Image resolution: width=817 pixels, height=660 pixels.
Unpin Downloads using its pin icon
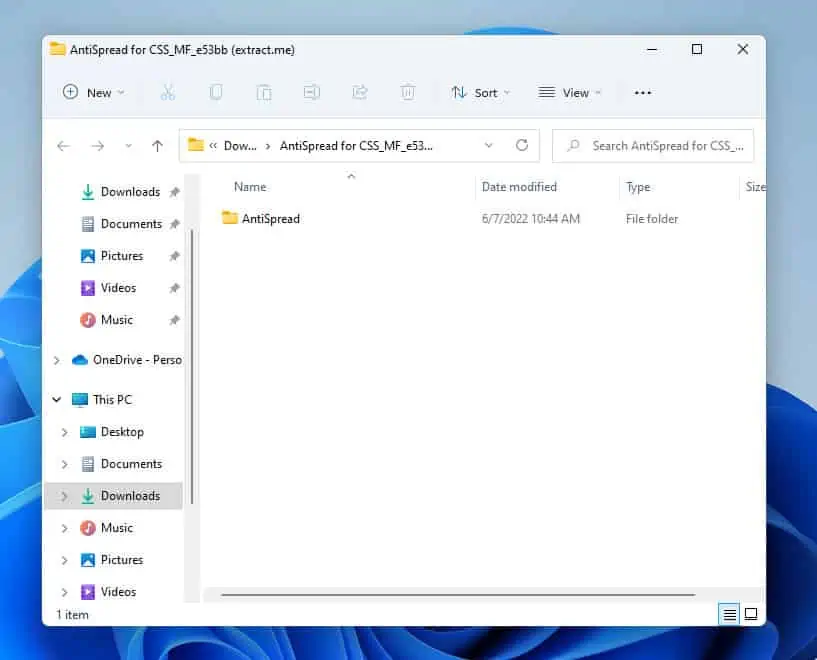click(x=175, y=192)
